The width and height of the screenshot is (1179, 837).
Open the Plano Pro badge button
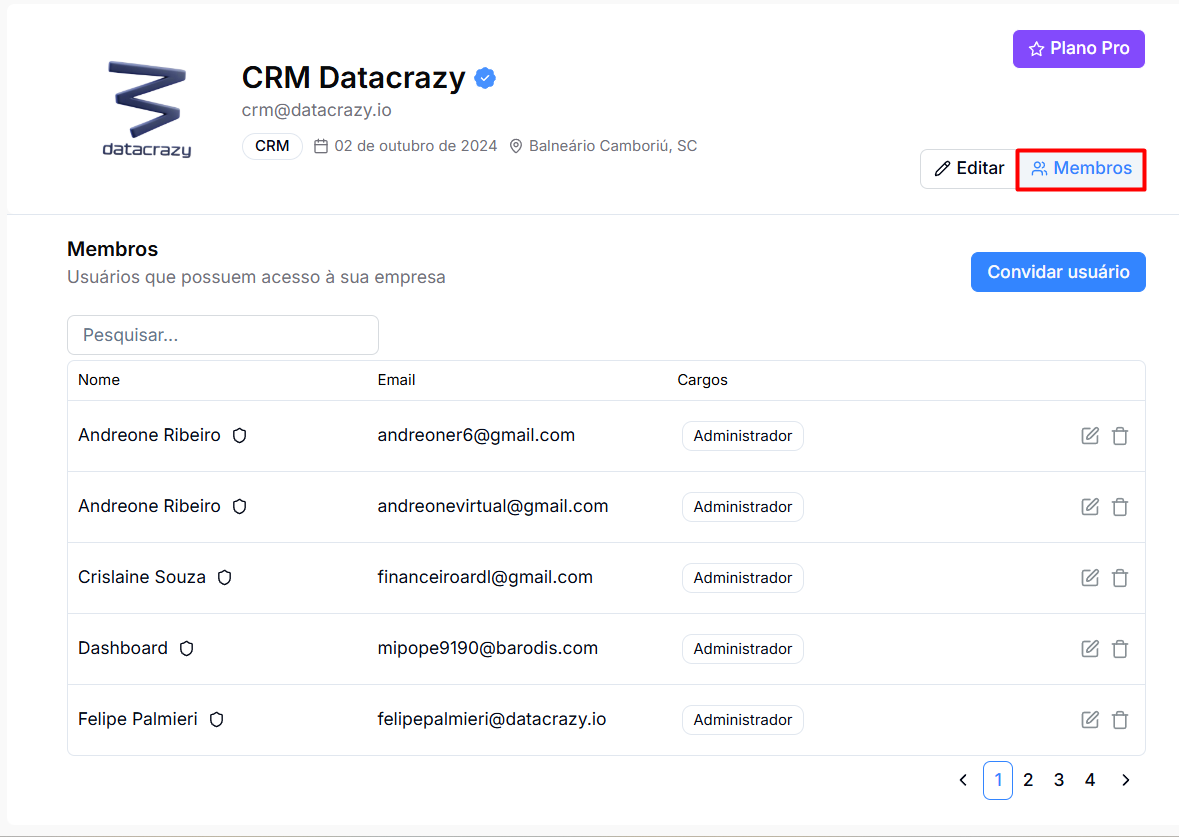point(1078,49)
